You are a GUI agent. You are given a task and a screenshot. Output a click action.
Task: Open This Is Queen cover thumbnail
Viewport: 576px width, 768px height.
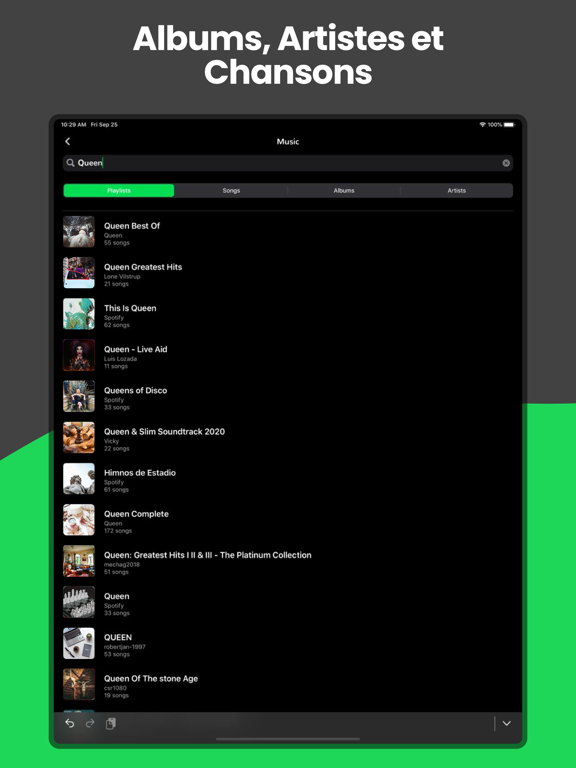pos(79,314)
